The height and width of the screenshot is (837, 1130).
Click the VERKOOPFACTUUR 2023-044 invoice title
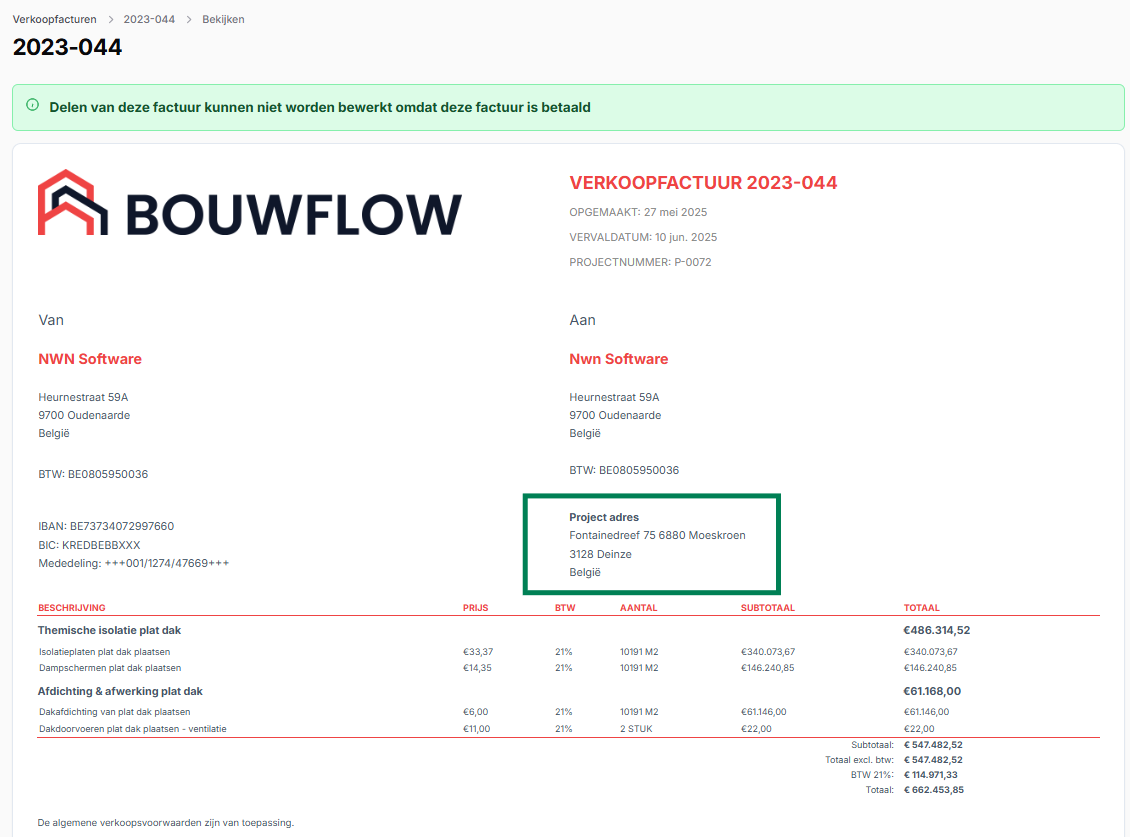[x=703, y=183]
